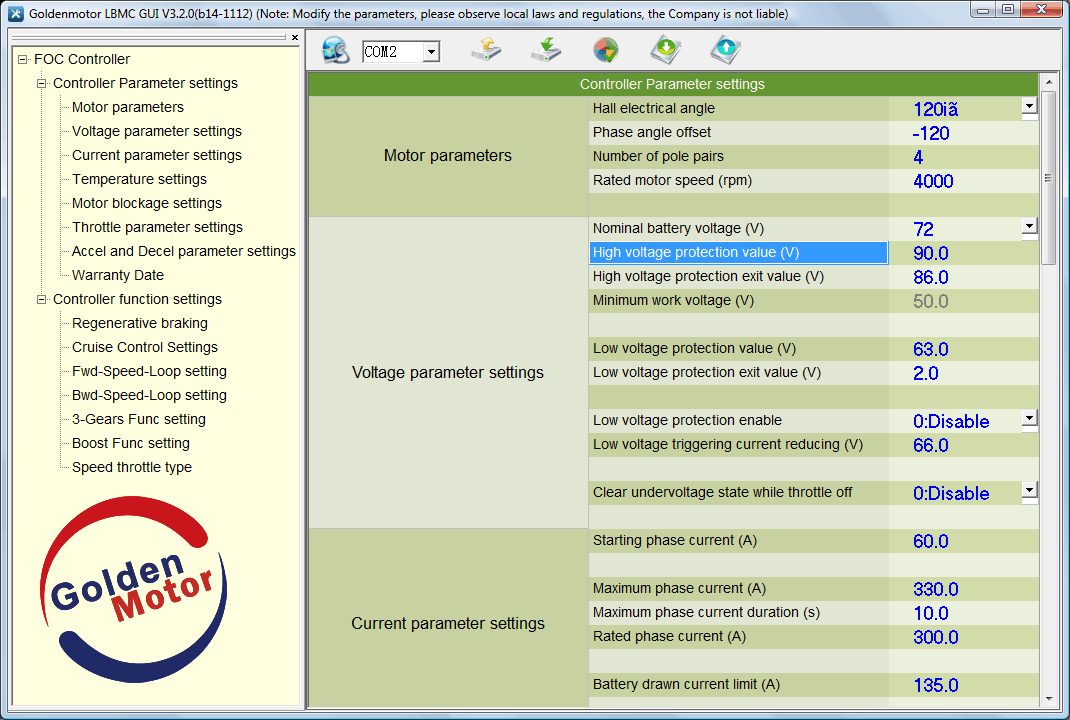This screenshot has width=1070, height=720.
Task: Click the drive icon with yellow up arrow
Action: click(486, 50)
